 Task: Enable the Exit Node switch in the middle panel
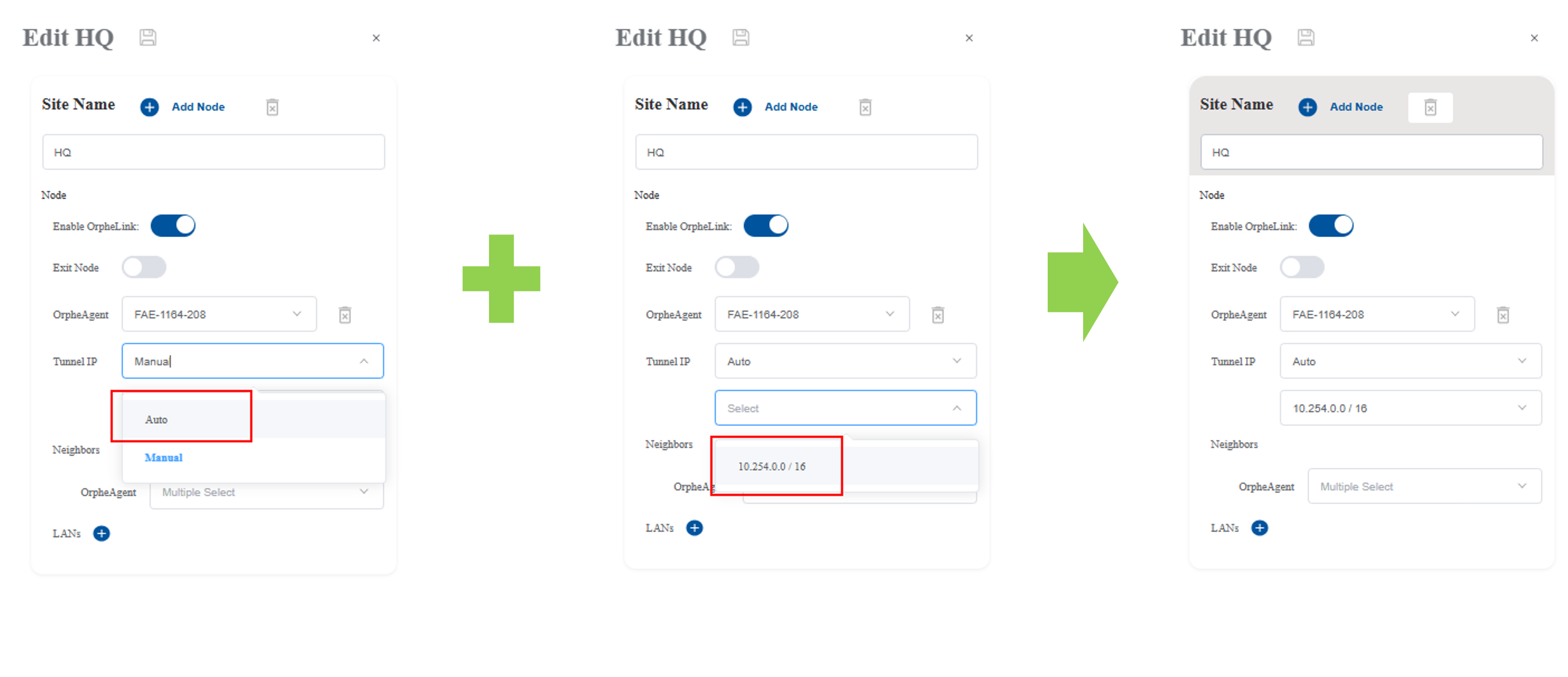pyautogui.click(x=737, y=267)
